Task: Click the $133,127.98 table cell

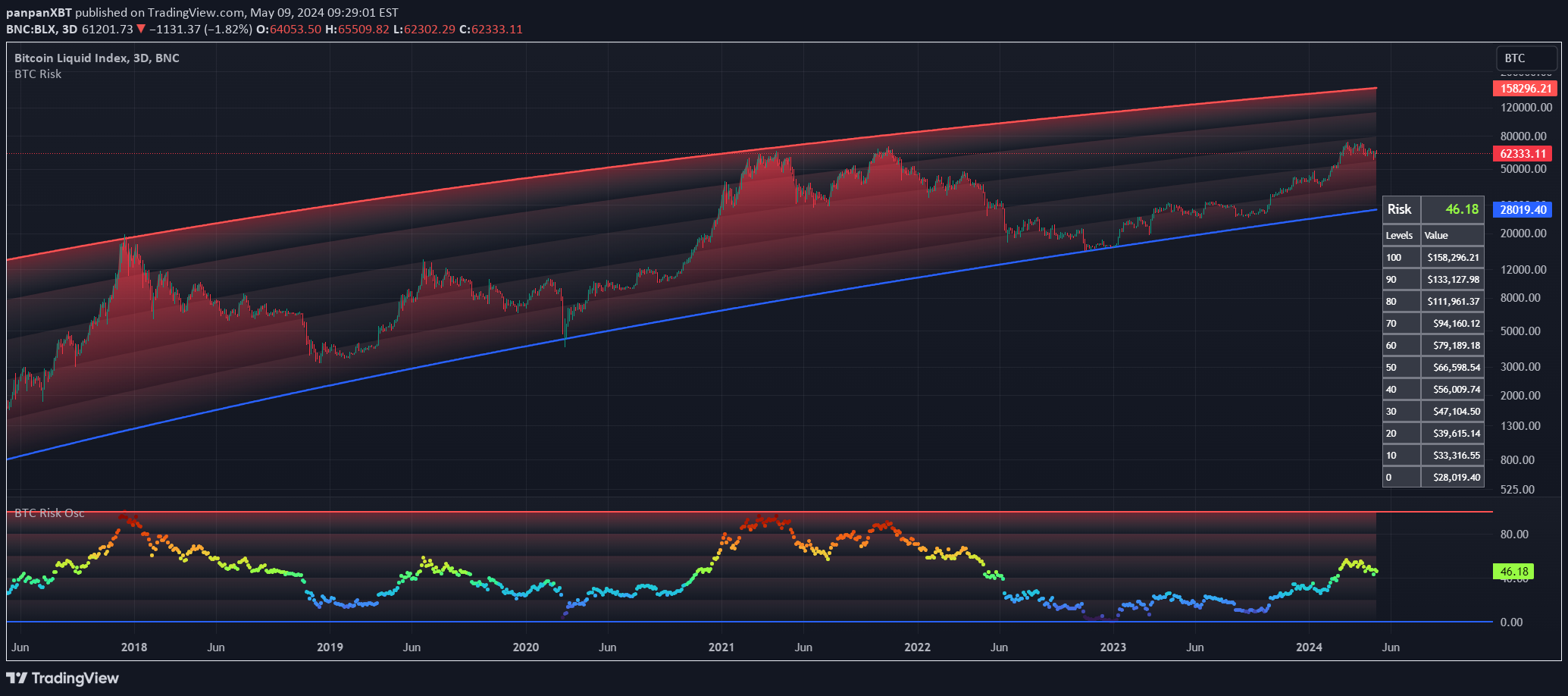Action: pos(1452,279)
